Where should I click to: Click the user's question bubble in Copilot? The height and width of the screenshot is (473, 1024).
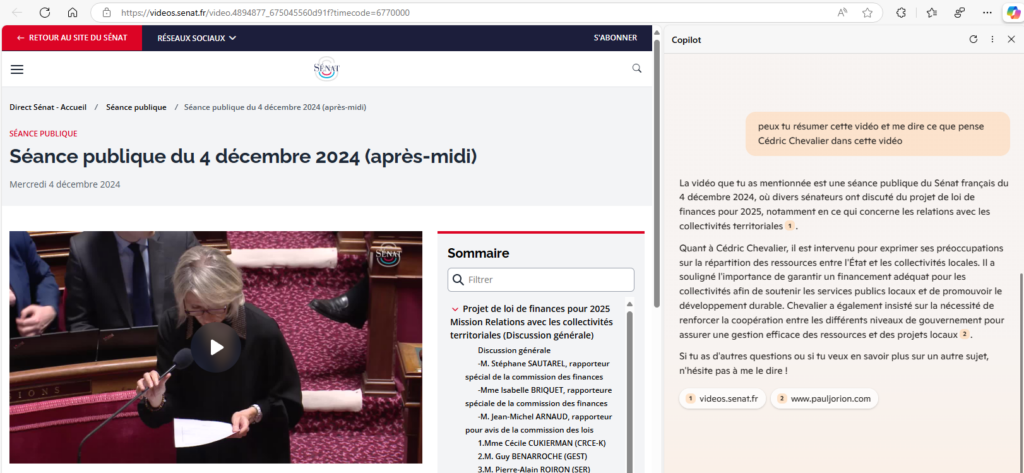(878, 134)
